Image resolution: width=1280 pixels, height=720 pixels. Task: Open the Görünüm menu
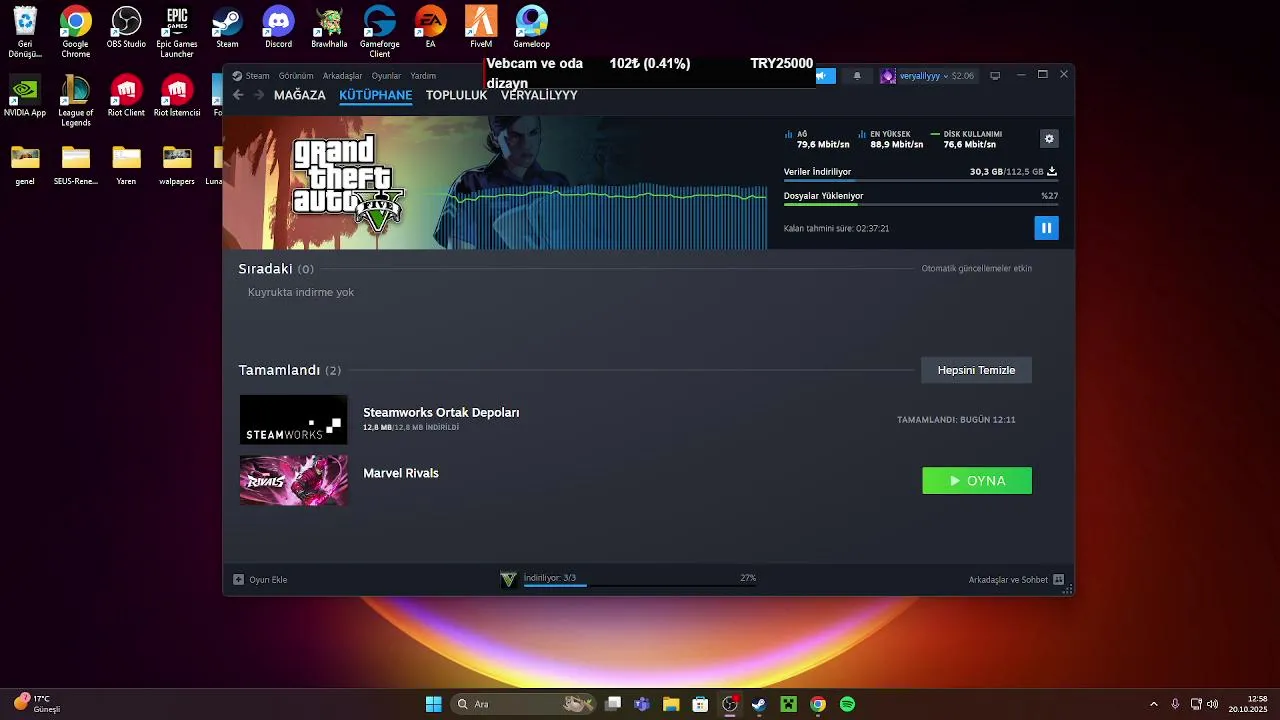coord(296,76)
